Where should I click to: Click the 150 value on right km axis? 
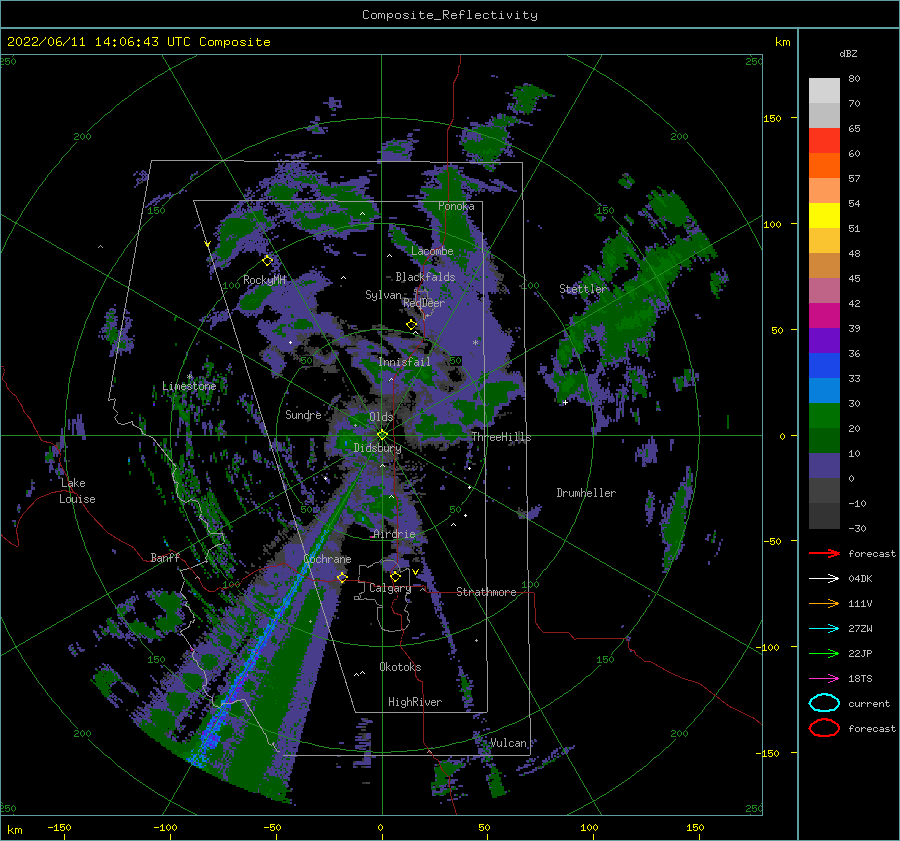coord(772,118)
